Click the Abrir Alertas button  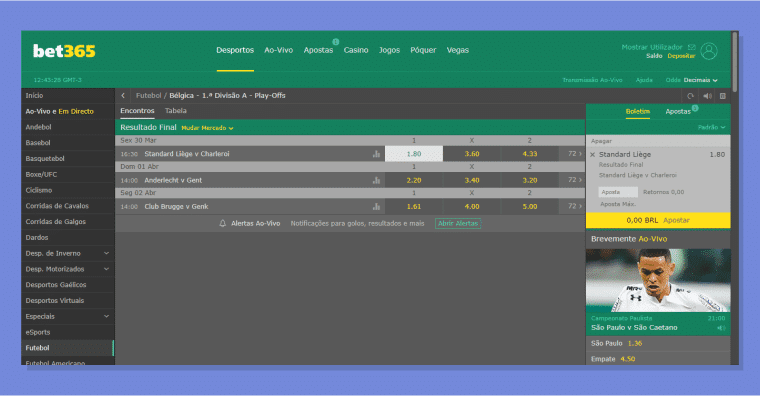458,223
